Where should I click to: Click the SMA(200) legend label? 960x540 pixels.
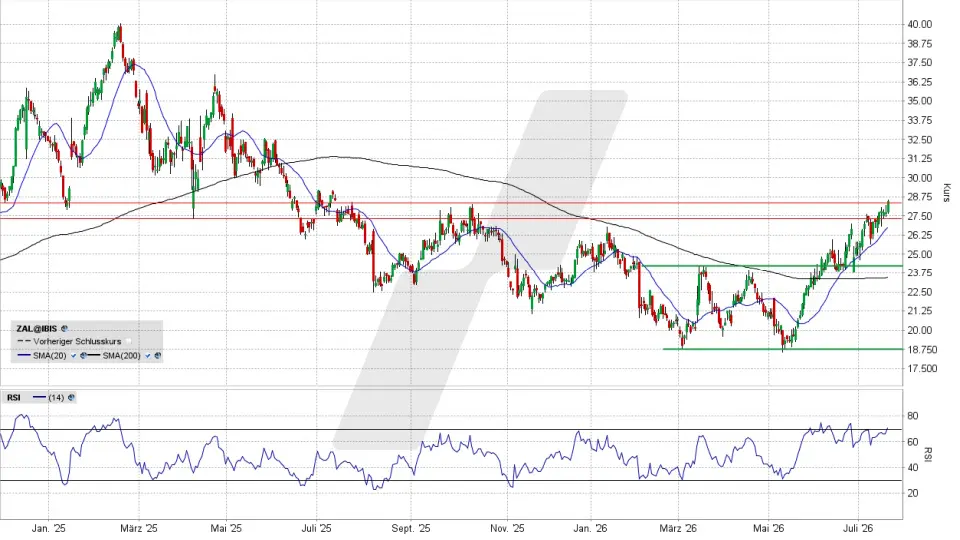point(121,356)
